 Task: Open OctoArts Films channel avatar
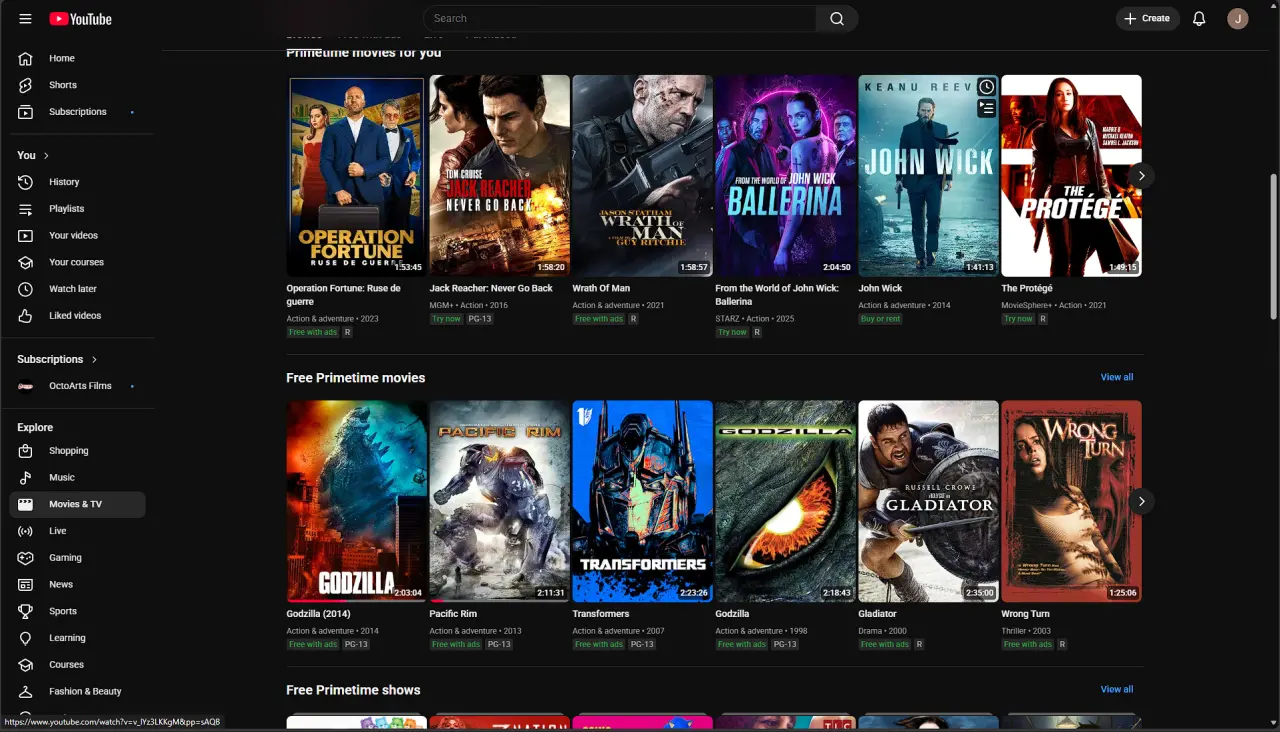tap(26, 386)
